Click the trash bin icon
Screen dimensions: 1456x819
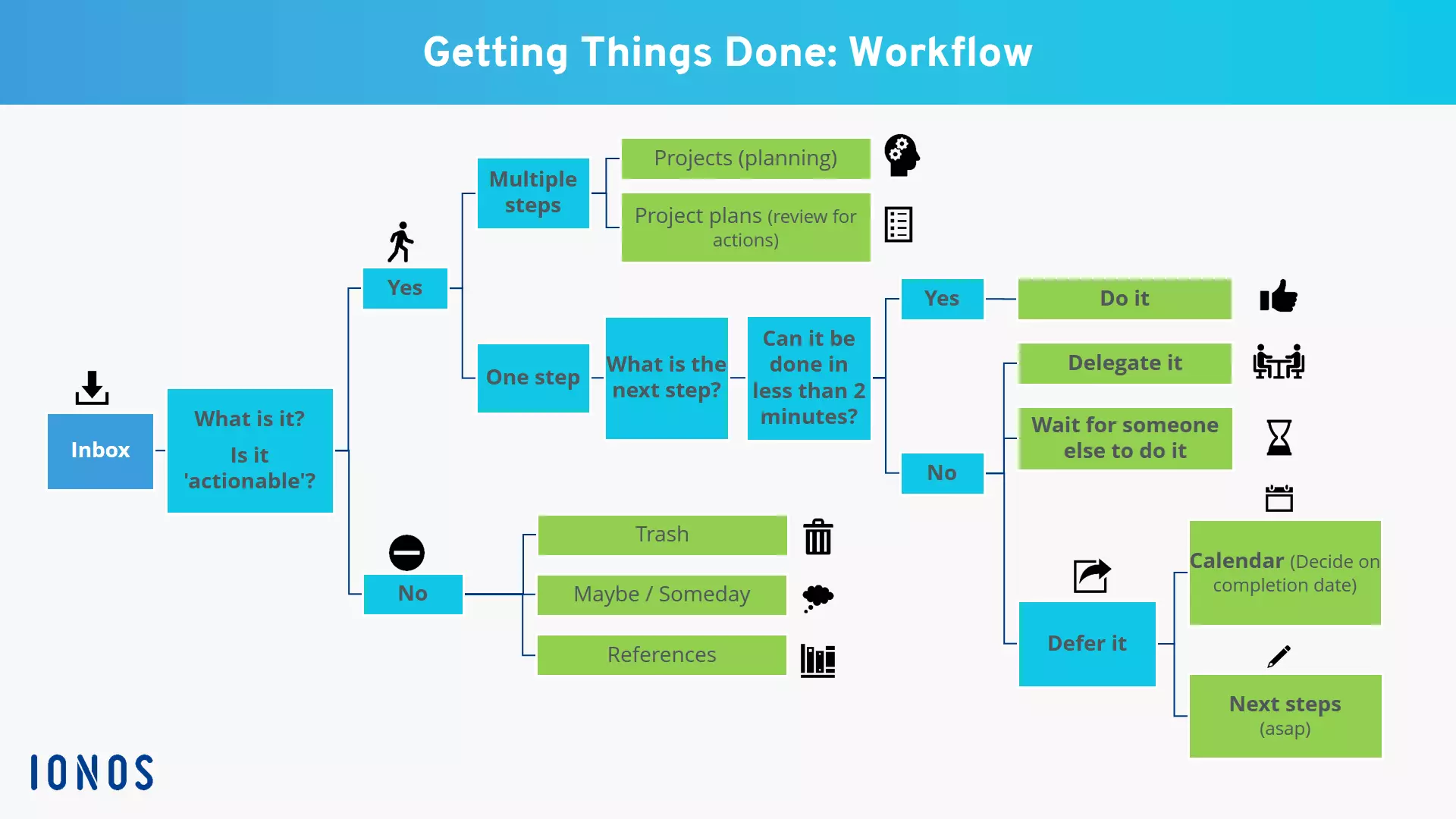816,534
